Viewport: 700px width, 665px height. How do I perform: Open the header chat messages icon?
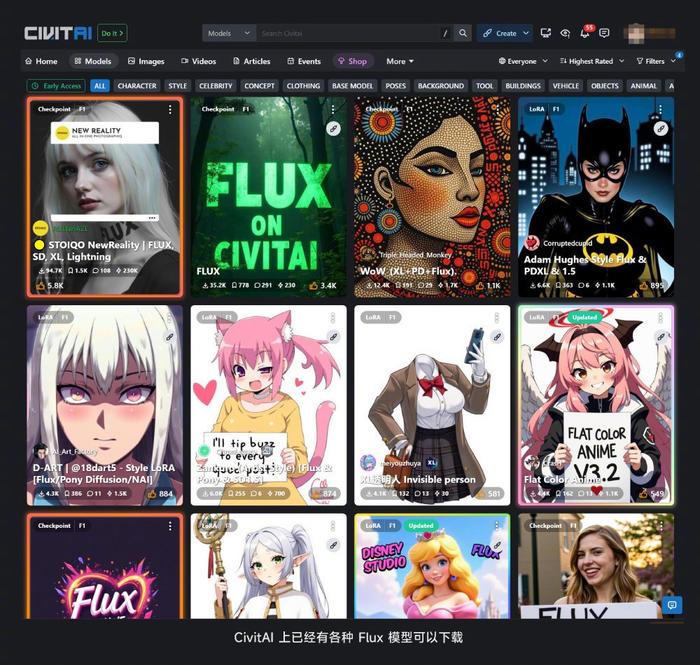click(604, 33)
